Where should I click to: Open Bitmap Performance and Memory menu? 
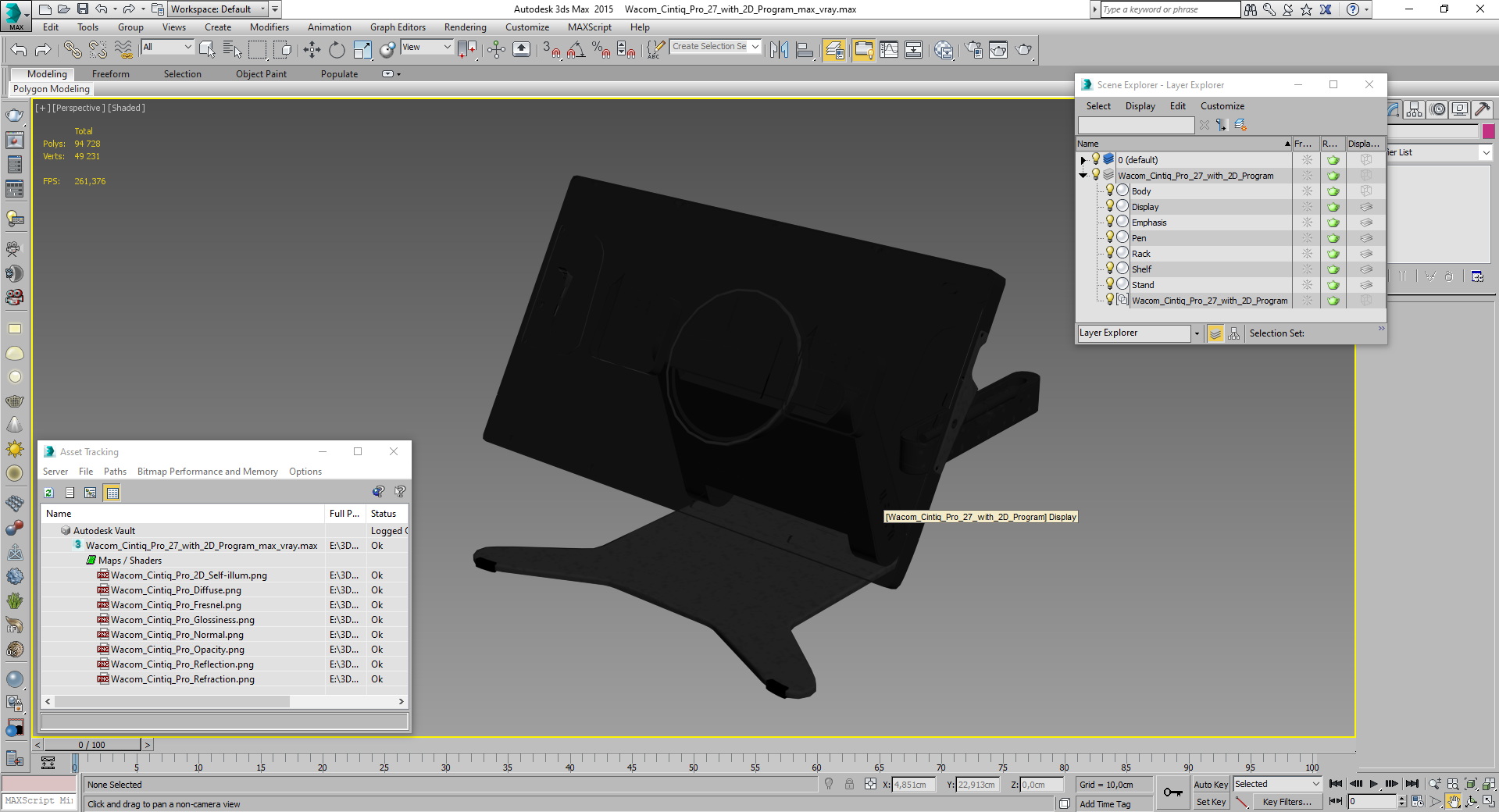click(x=208, y=472)
